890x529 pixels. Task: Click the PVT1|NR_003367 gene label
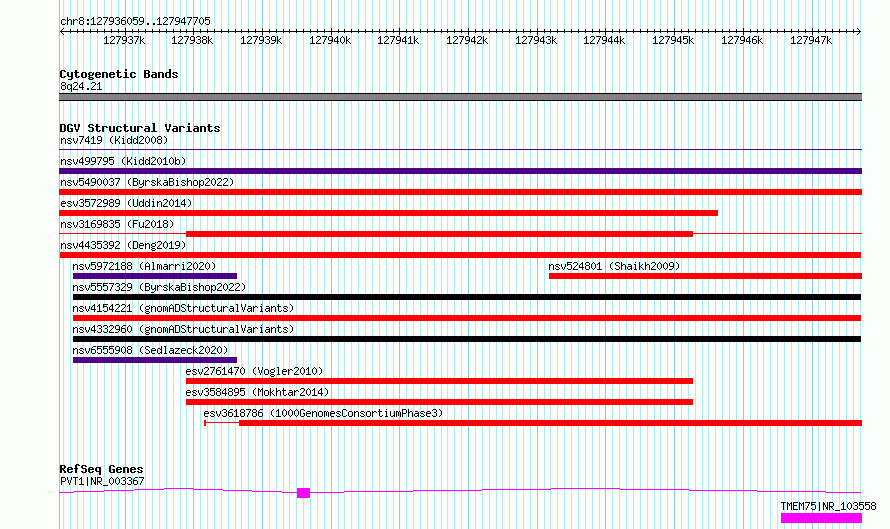102,481
